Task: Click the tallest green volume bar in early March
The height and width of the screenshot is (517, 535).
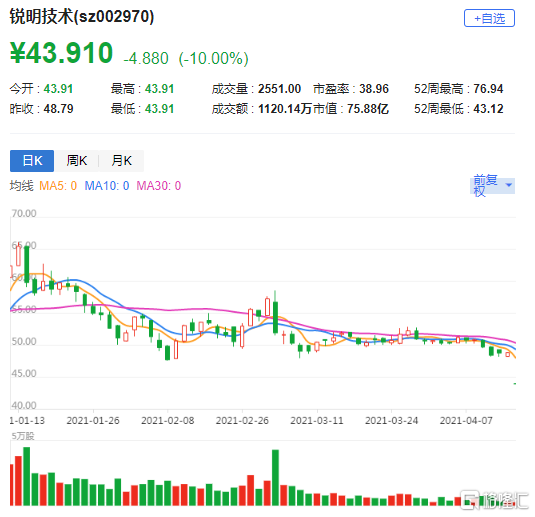Action: coord(275,478)
